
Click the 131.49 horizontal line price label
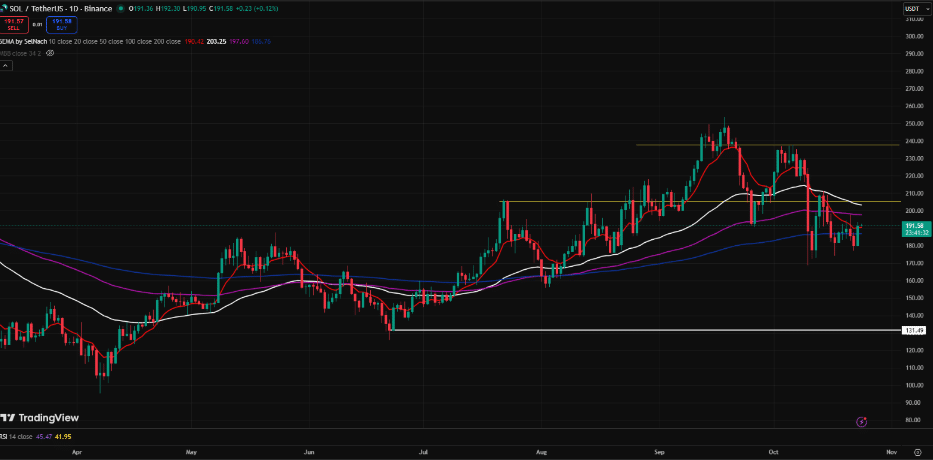(914, 330)
